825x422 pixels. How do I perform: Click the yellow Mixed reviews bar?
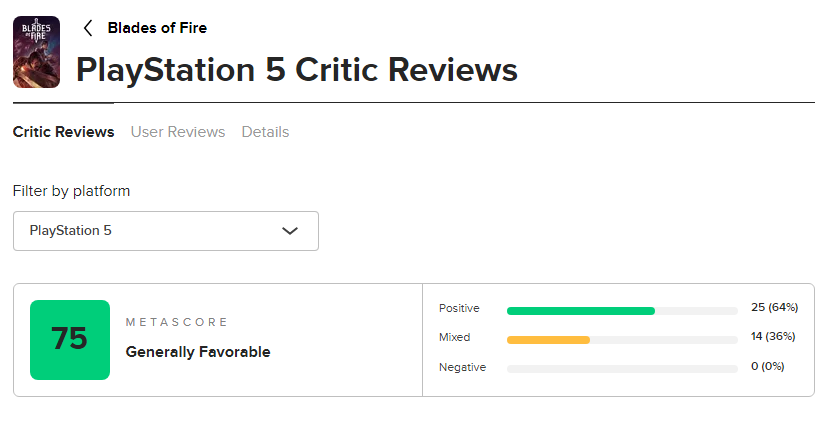click(x=548, y=340)
